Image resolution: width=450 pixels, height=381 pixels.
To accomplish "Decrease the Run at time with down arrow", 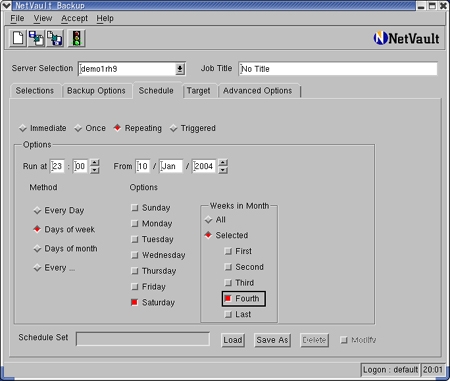I will pyautogui.click(x=95, y=170).
